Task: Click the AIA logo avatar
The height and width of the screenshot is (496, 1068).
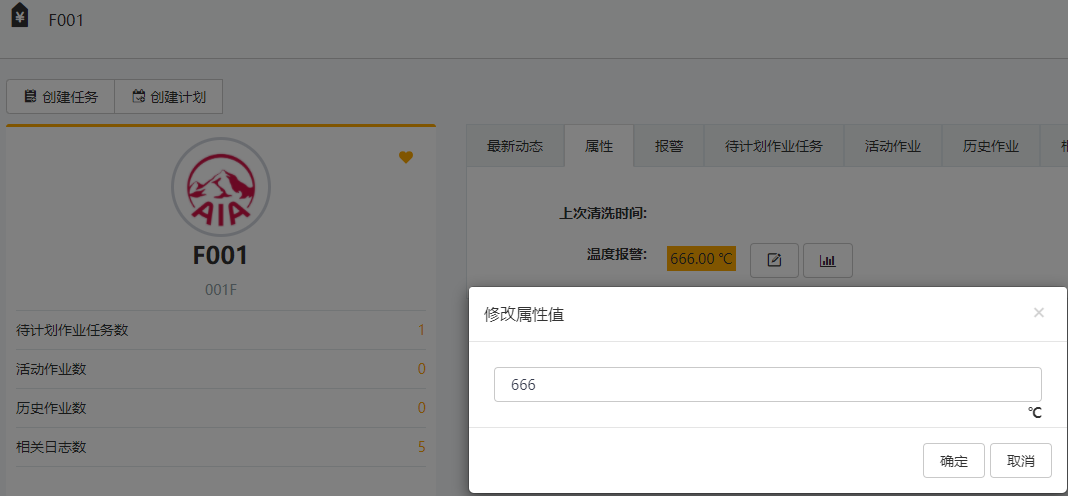Action: pos(220,186)
